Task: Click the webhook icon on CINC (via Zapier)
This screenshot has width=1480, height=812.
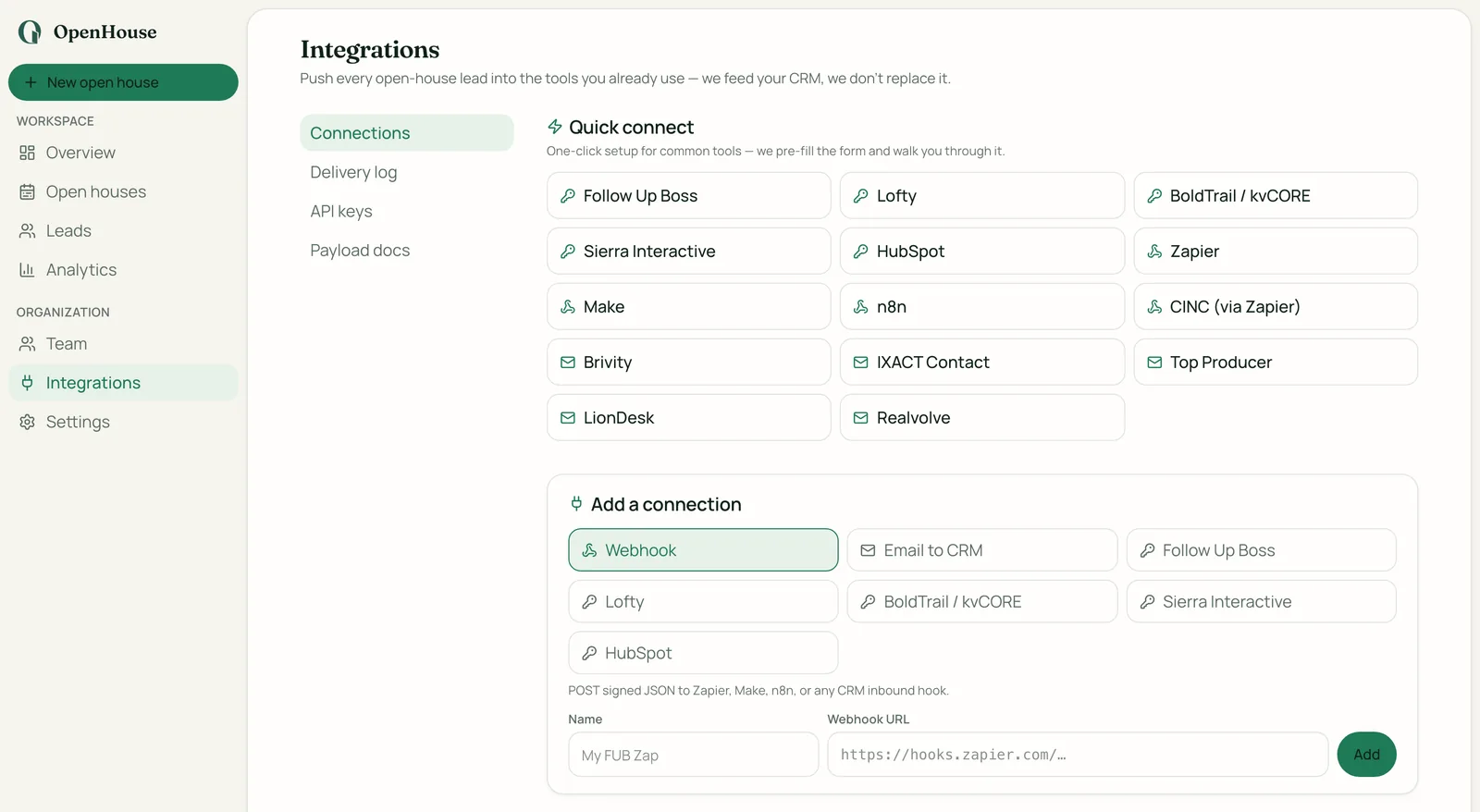Action: click(x=1154, y=307)
